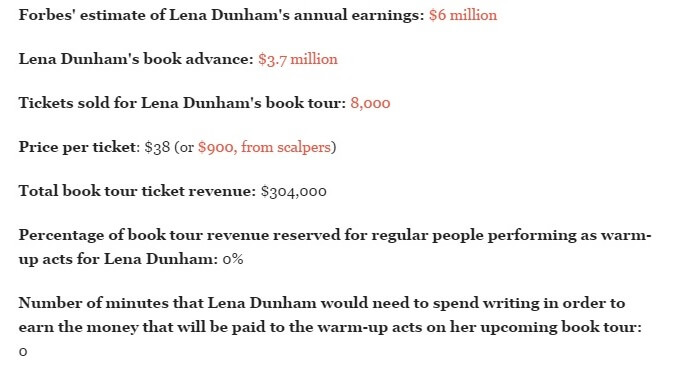Click the "Tickets sold for Lena Dunham's book tour:" label
The image size is (688, 381).
[x=182, y=103]
